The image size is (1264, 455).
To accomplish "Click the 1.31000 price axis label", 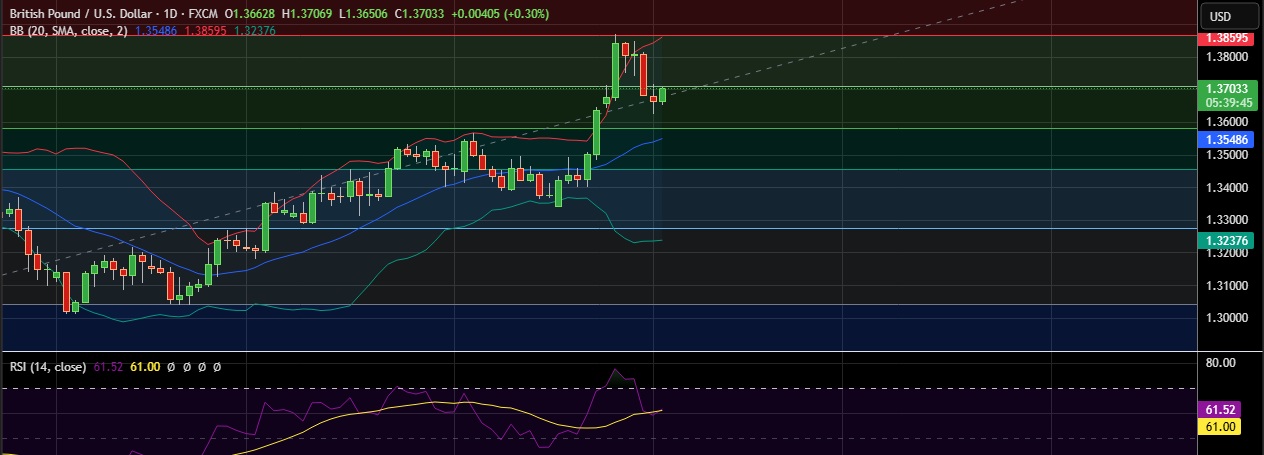I will pyautogui.click(x=1226, y=285).
